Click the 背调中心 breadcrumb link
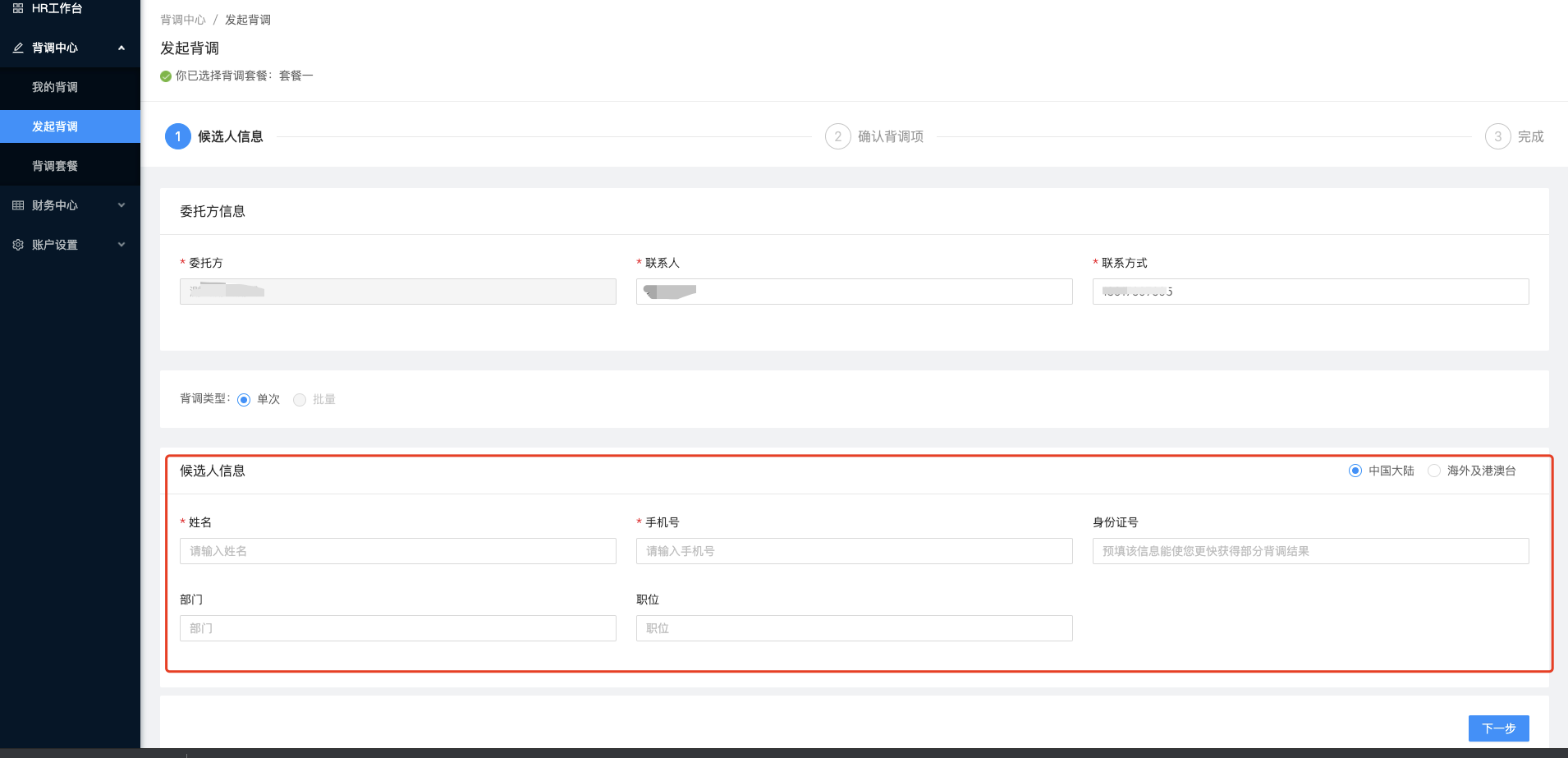 click(x=183, y=20)
